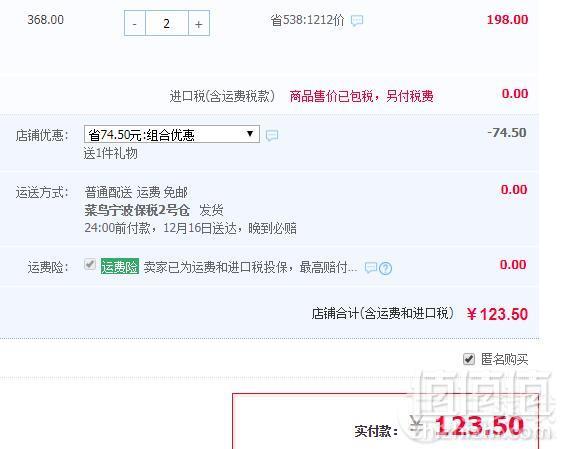561x449 pixels.
Task: Click the quantity input field showing 2
Action: (x=167, y=23)
